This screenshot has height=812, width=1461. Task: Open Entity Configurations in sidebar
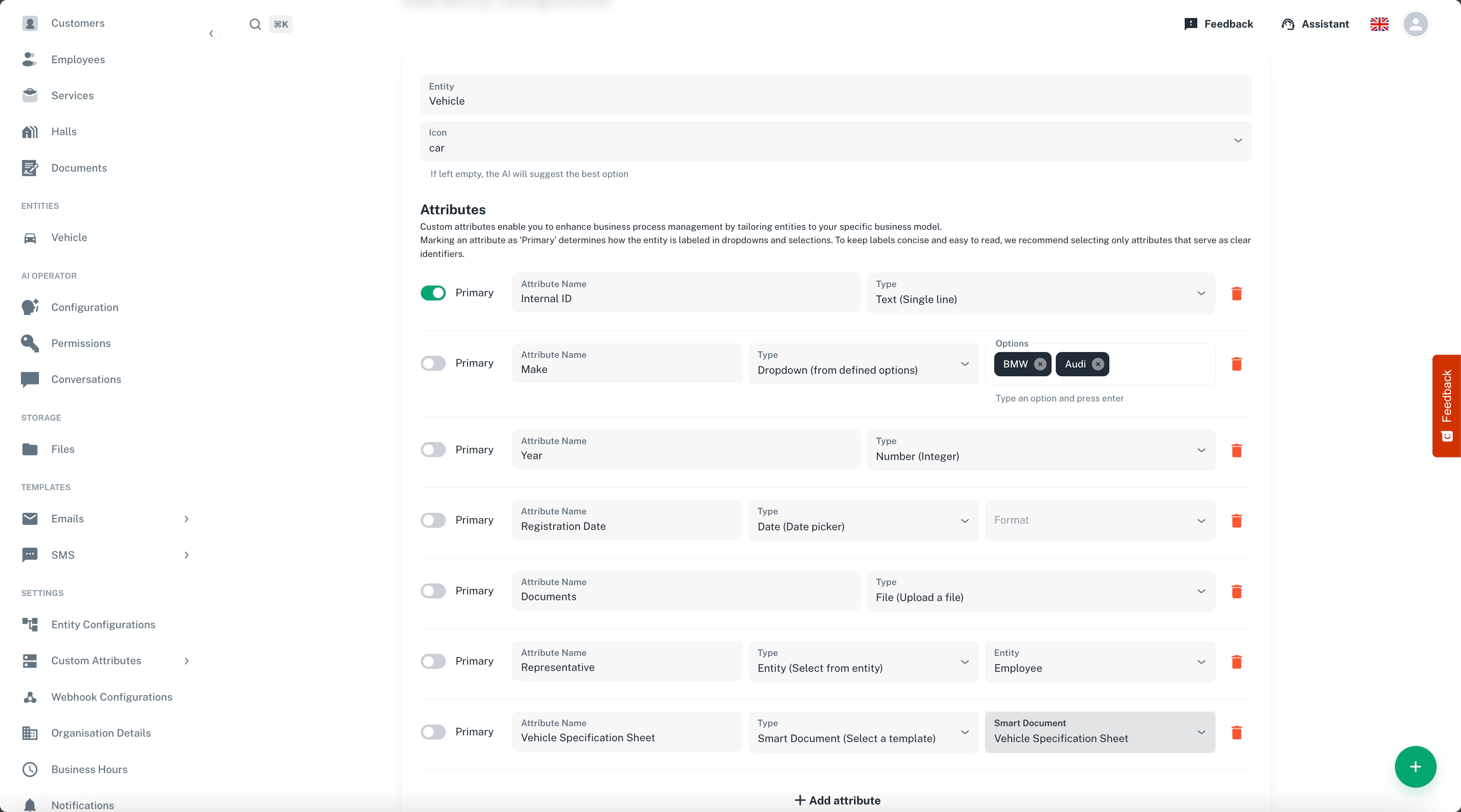pyautogui.click(x=103, y=624)
